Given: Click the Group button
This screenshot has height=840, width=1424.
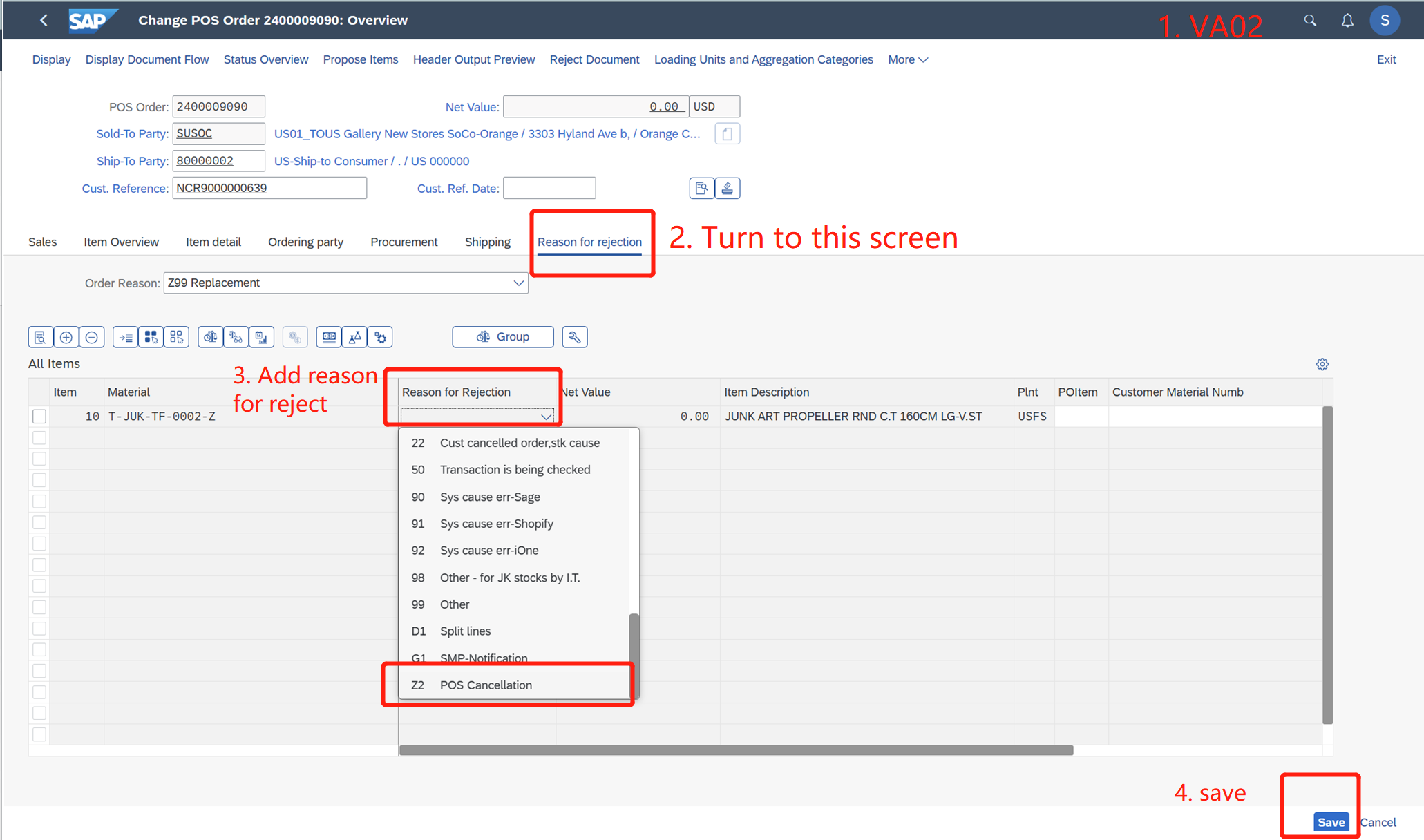Looking at the screenshot, I should (x=503, y=337).
